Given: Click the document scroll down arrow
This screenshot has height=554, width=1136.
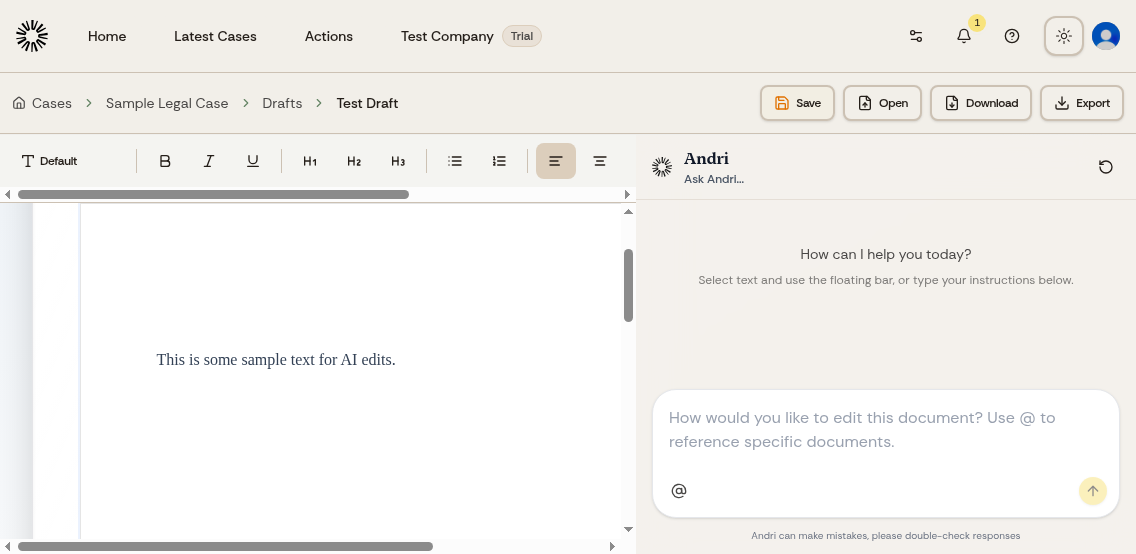Looking at the screenshot, I should [628, 529].
